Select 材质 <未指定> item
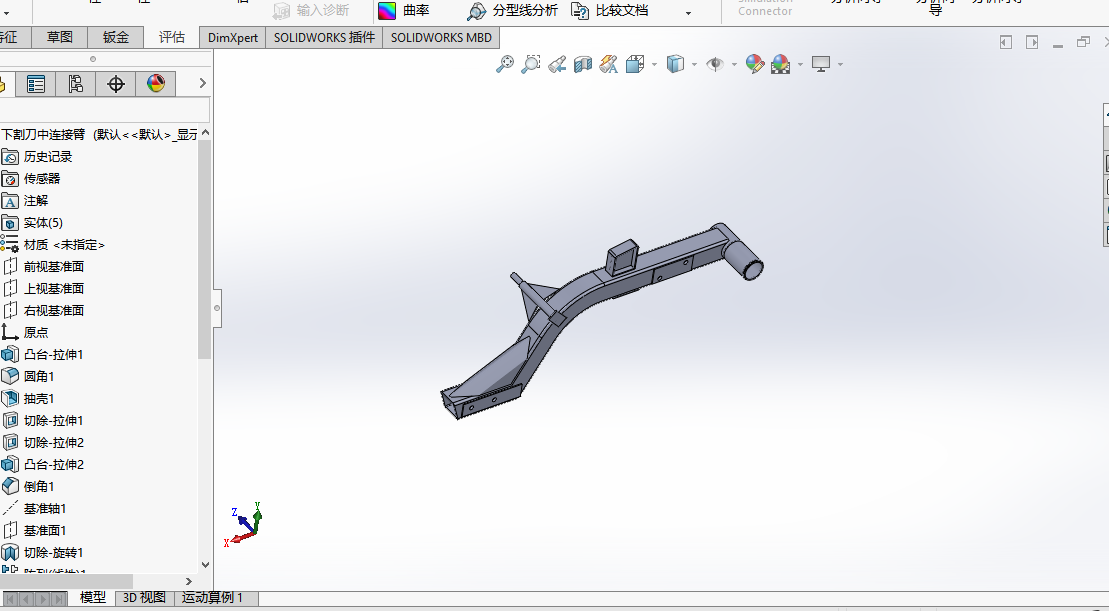1109x611 pixels. tap(64, 245)
